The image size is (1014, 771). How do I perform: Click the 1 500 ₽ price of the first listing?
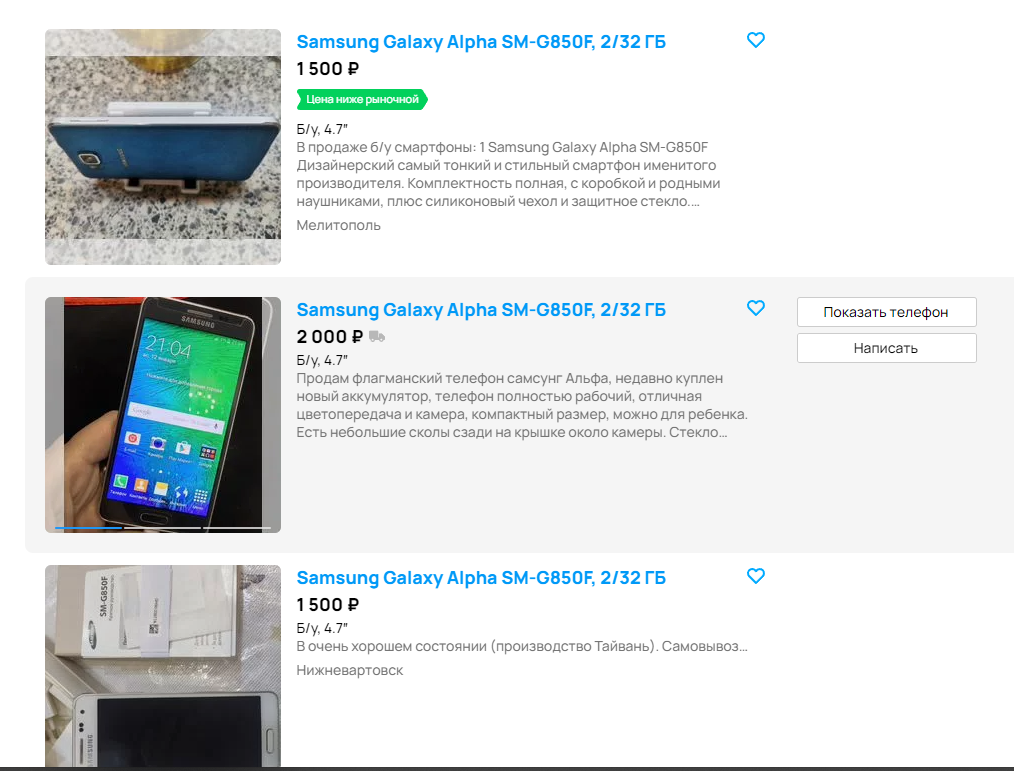(x=327, y=69)
